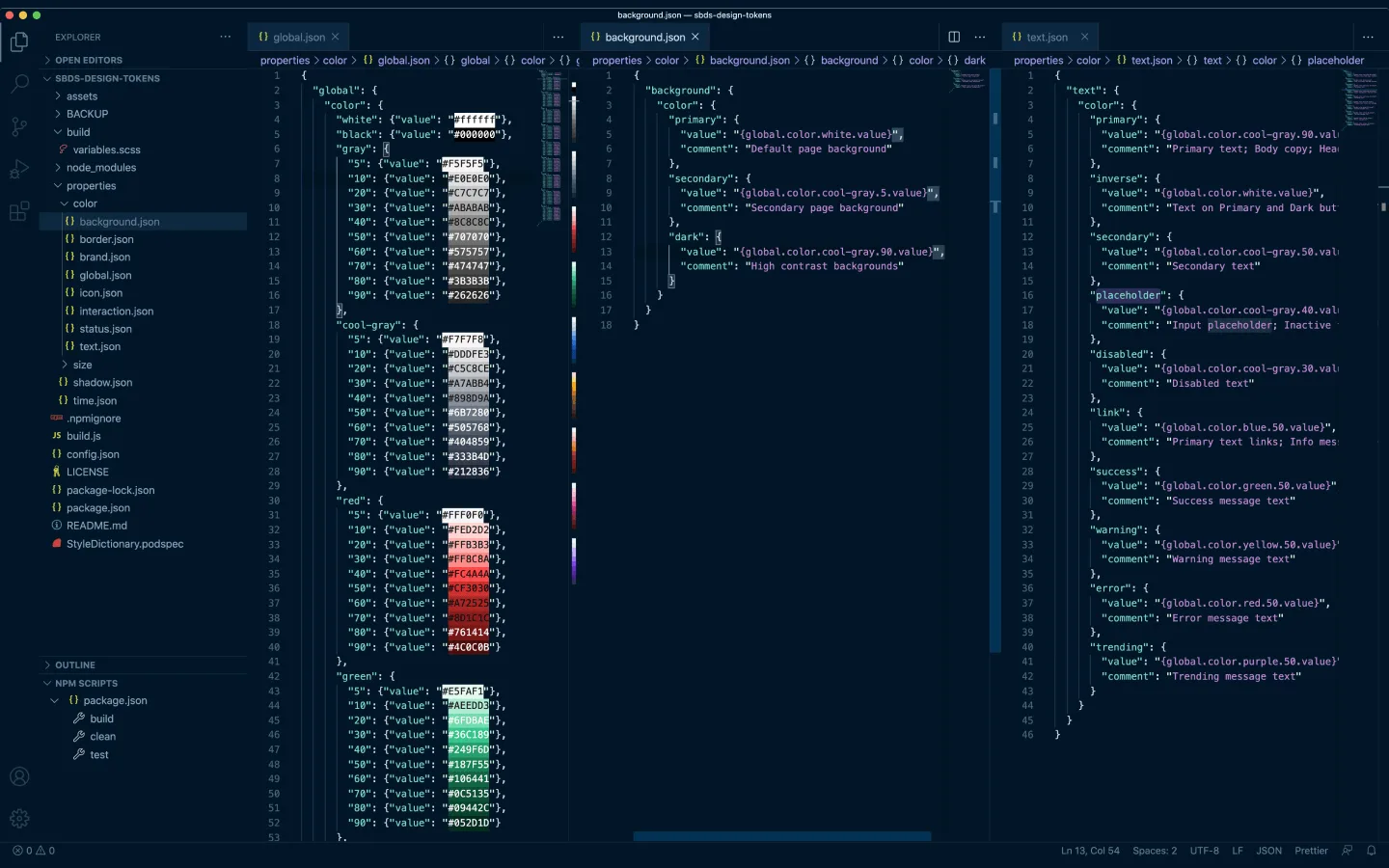Open more actions for global.json editor group
This screenshot has height=868, width=1389.
pos(558,37)
